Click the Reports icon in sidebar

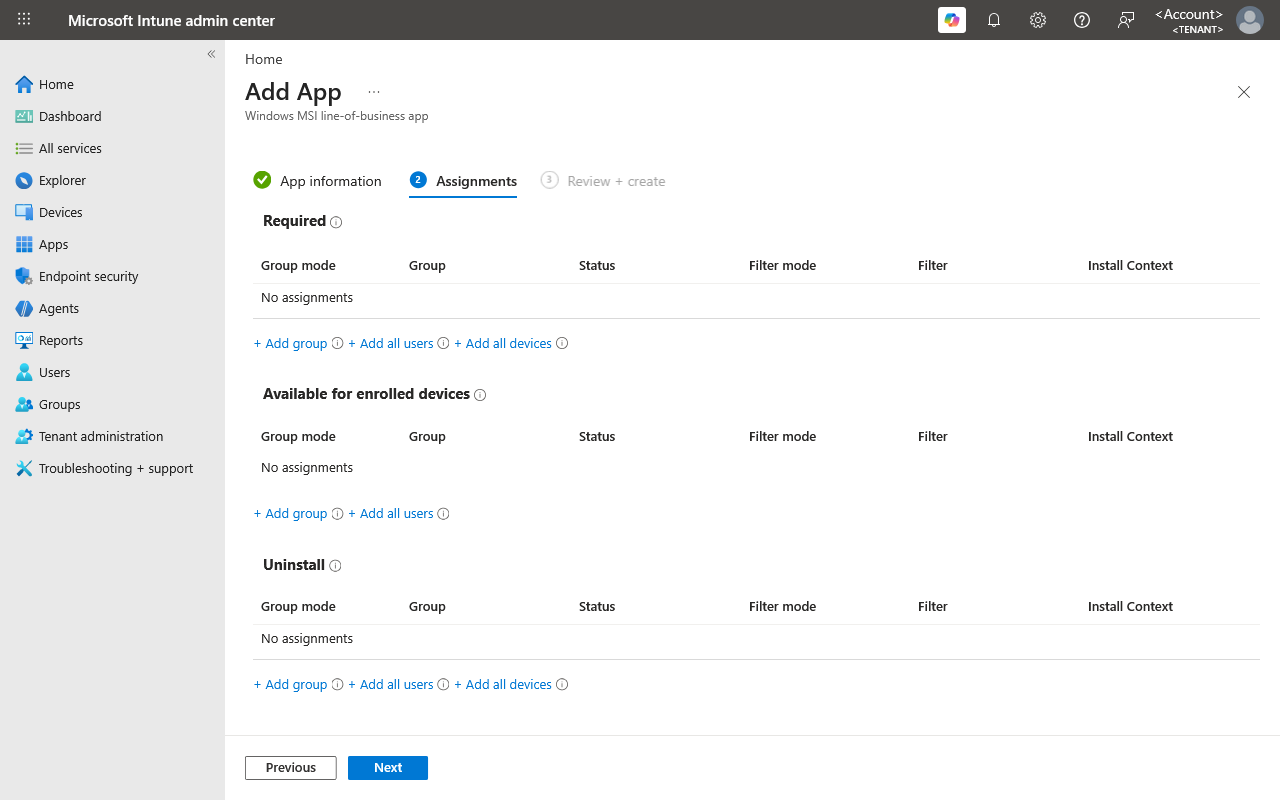24,340
